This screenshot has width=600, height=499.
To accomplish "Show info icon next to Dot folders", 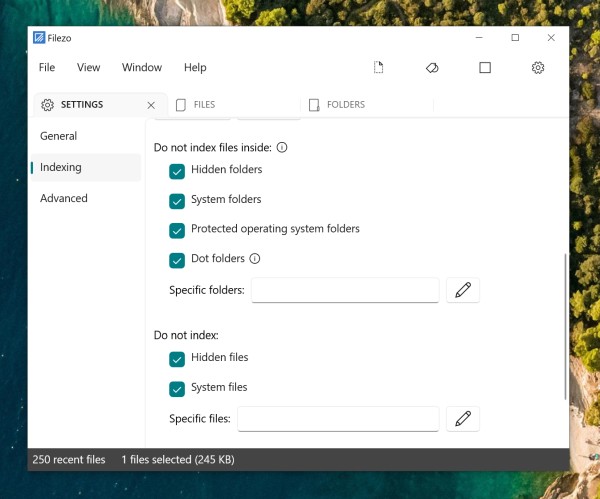I will [x=255, y=259].
